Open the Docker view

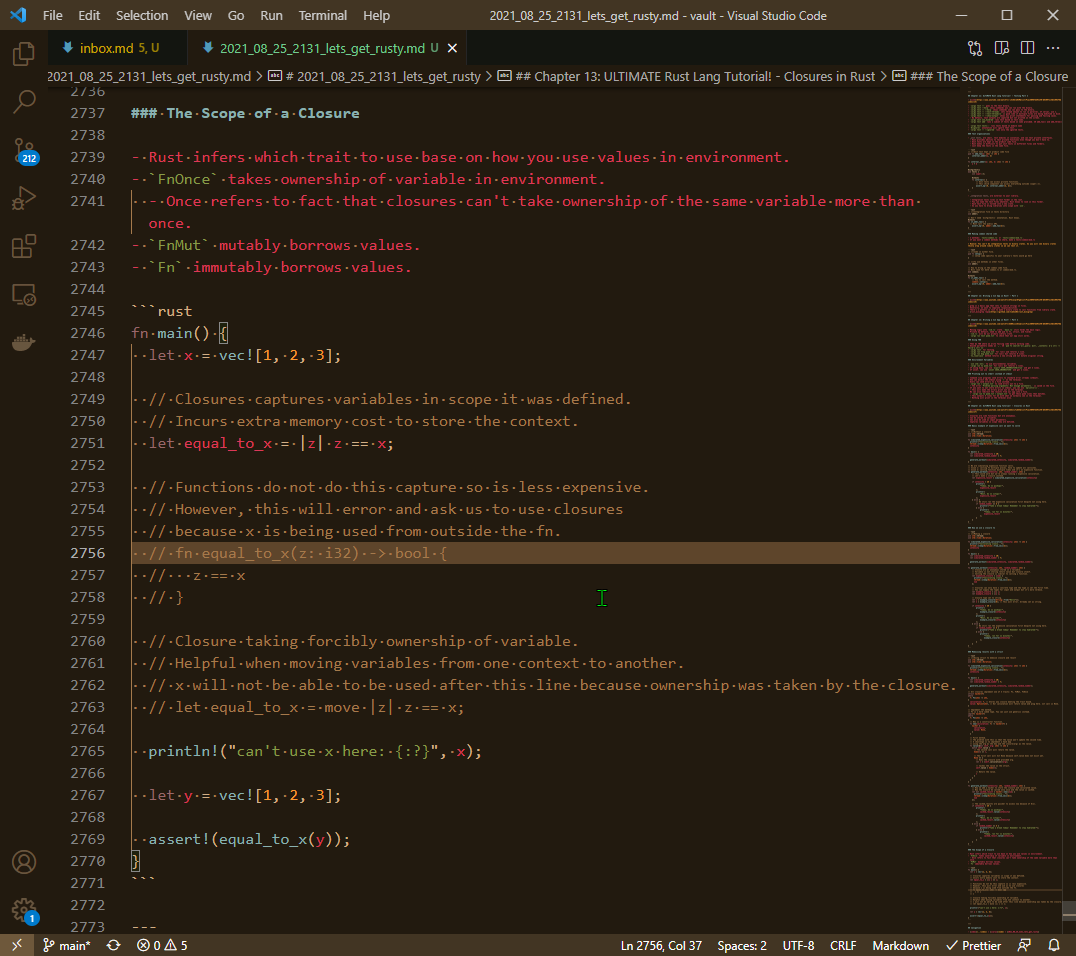23,342
